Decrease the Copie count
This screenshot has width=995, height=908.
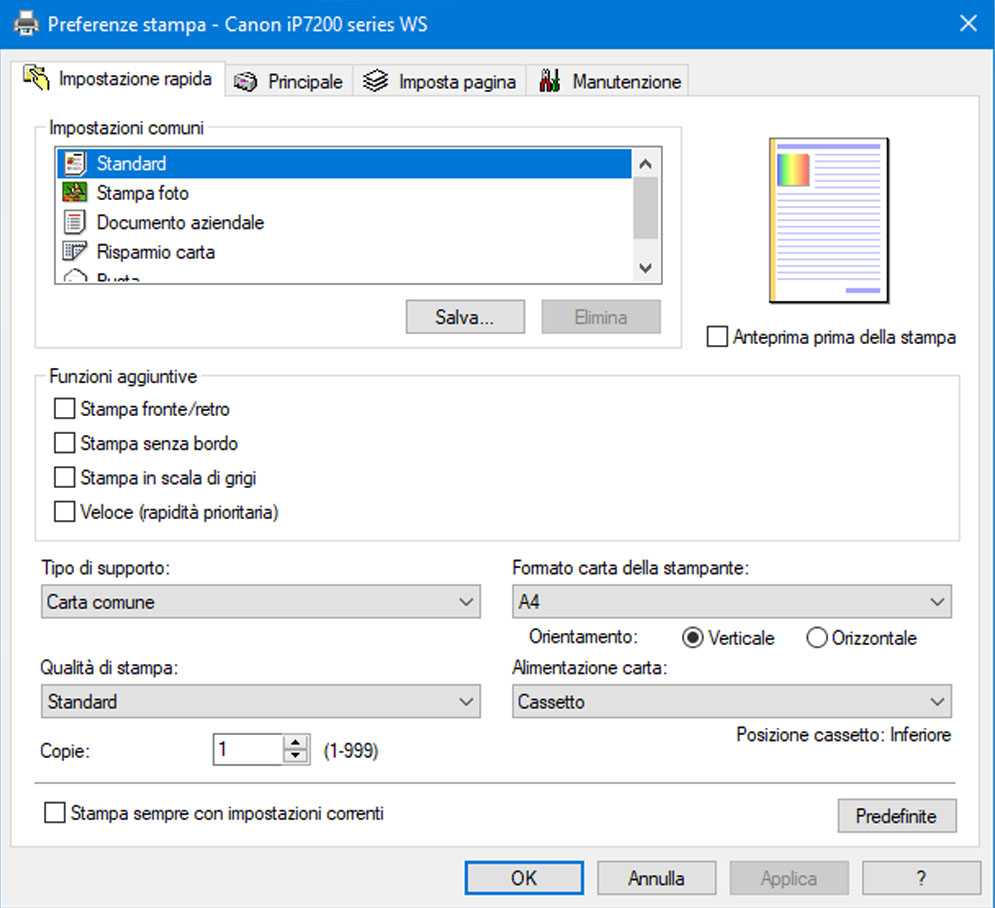pyautogui.click(x=295, y=756)
